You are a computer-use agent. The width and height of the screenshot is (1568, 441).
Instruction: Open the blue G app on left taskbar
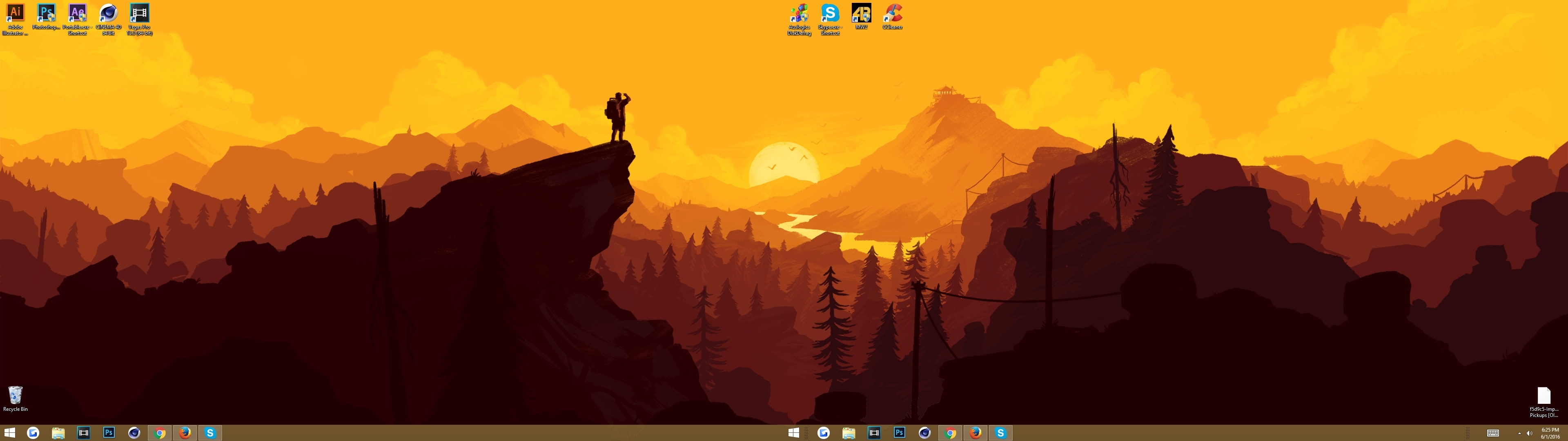tap(33, 432)
